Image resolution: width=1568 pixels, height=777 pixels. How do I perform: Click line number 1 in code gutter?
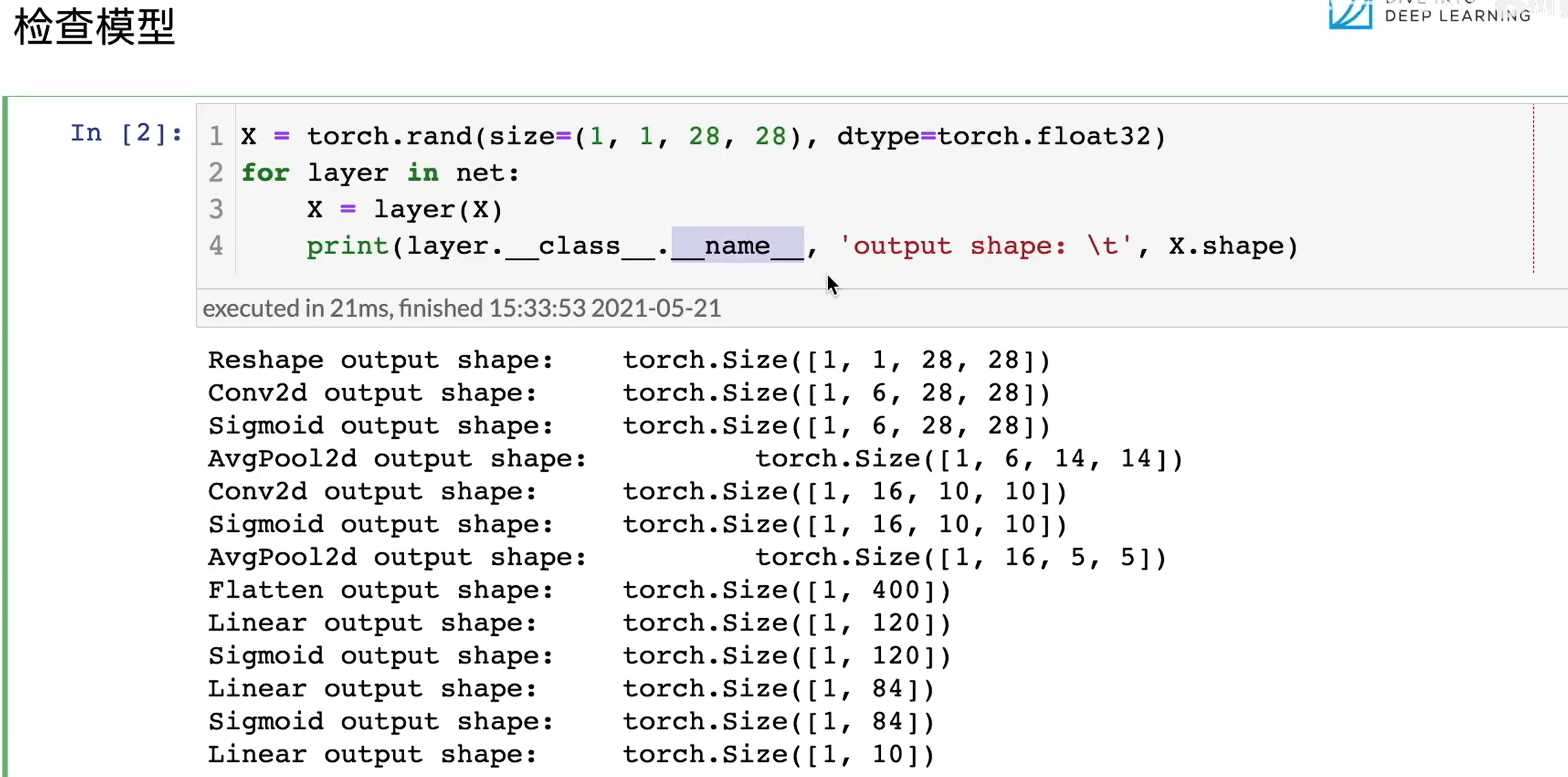click(216, 136)
